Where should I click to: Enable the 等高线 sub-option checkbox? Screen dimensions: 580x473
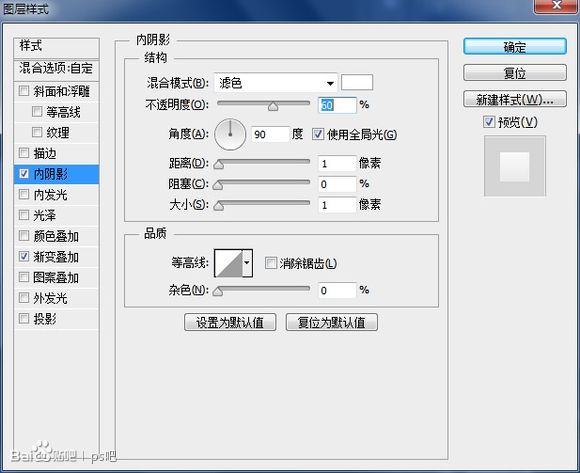point(37,111)
